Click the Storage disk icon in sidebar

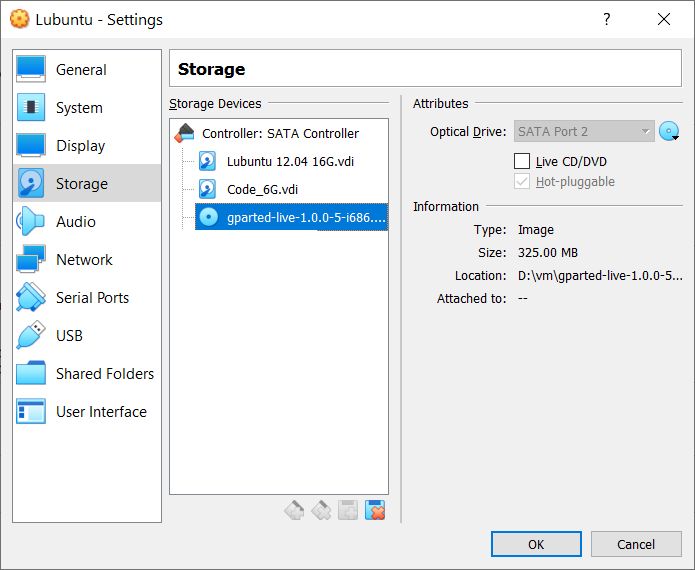click(31, 183)
